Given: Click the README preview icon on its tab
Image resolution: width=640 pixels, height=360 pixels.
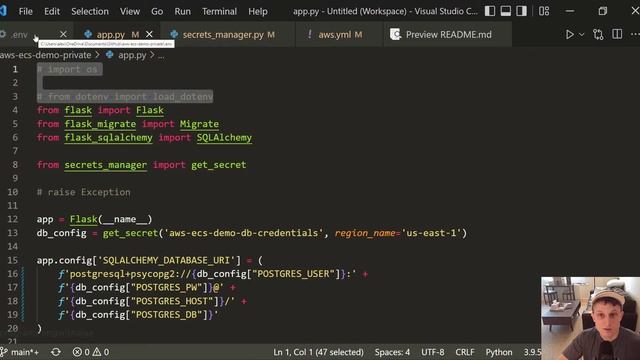Looking at the screenshot, I should click(x=395, y=34).
